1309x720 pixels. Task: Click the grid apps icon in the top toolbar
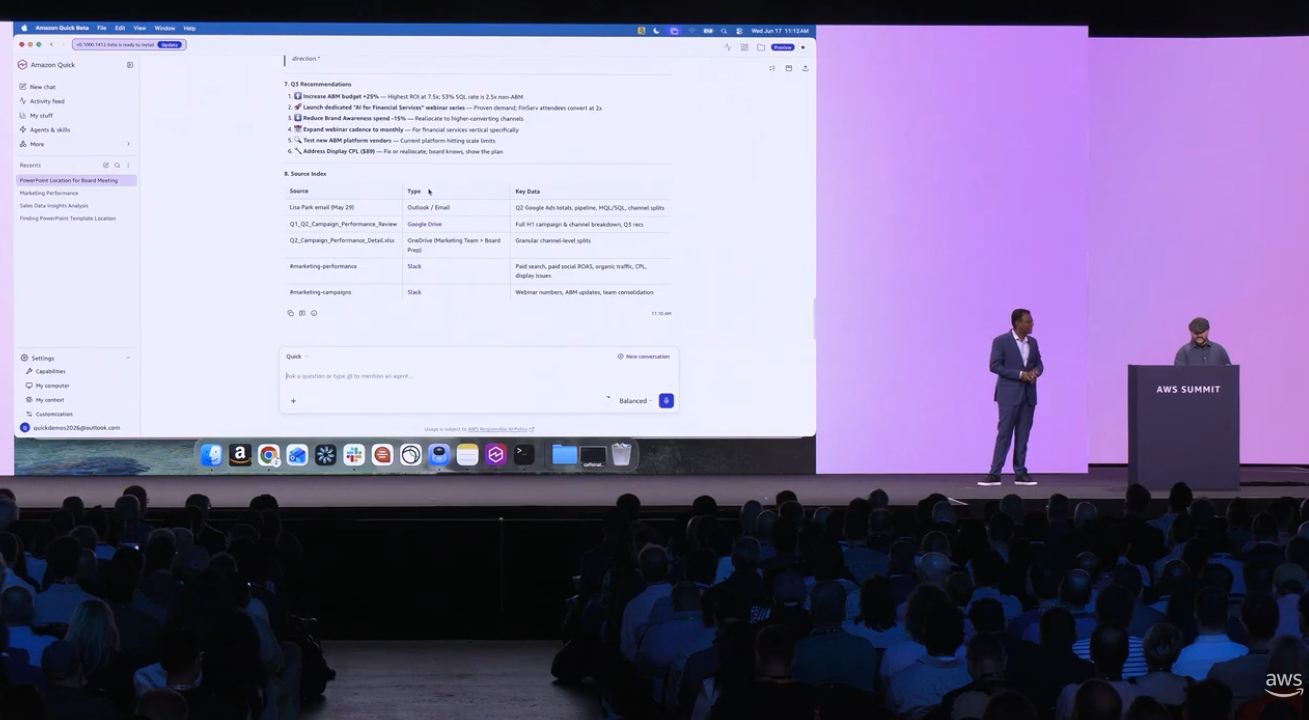[x=744, y=47]
